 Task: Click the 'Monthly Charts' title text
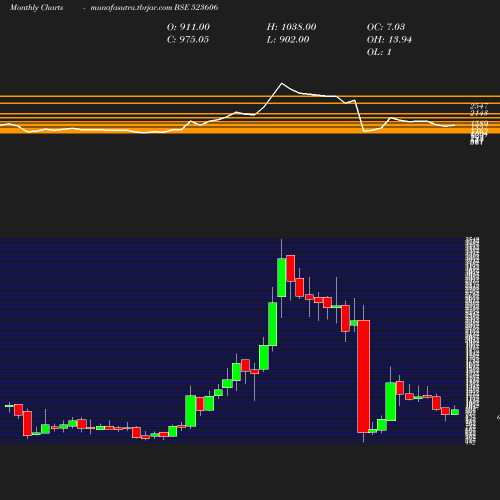click(x=36, y=7)
